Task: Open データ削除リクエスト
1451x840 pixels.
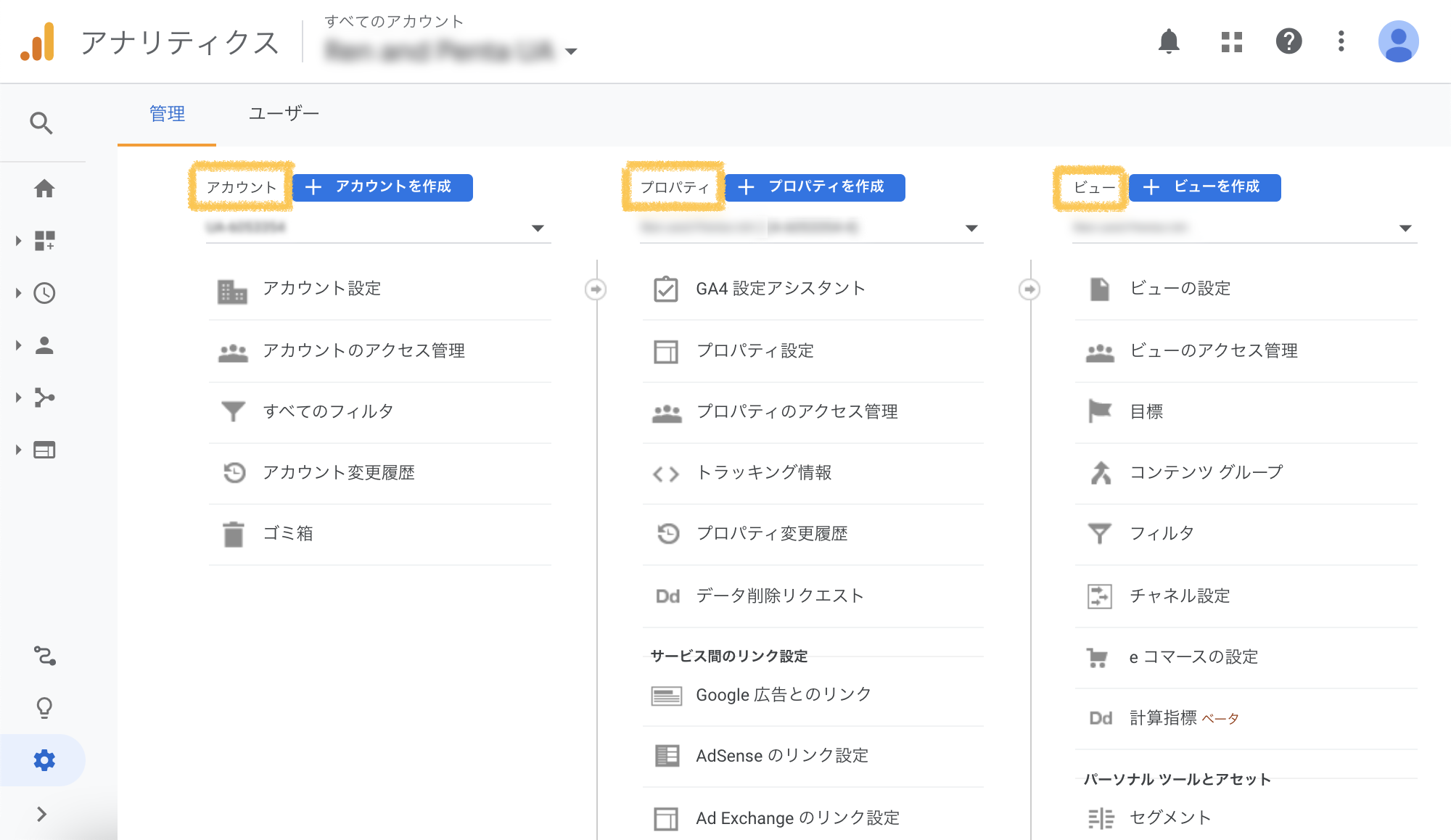Action: tap(813, 596)
